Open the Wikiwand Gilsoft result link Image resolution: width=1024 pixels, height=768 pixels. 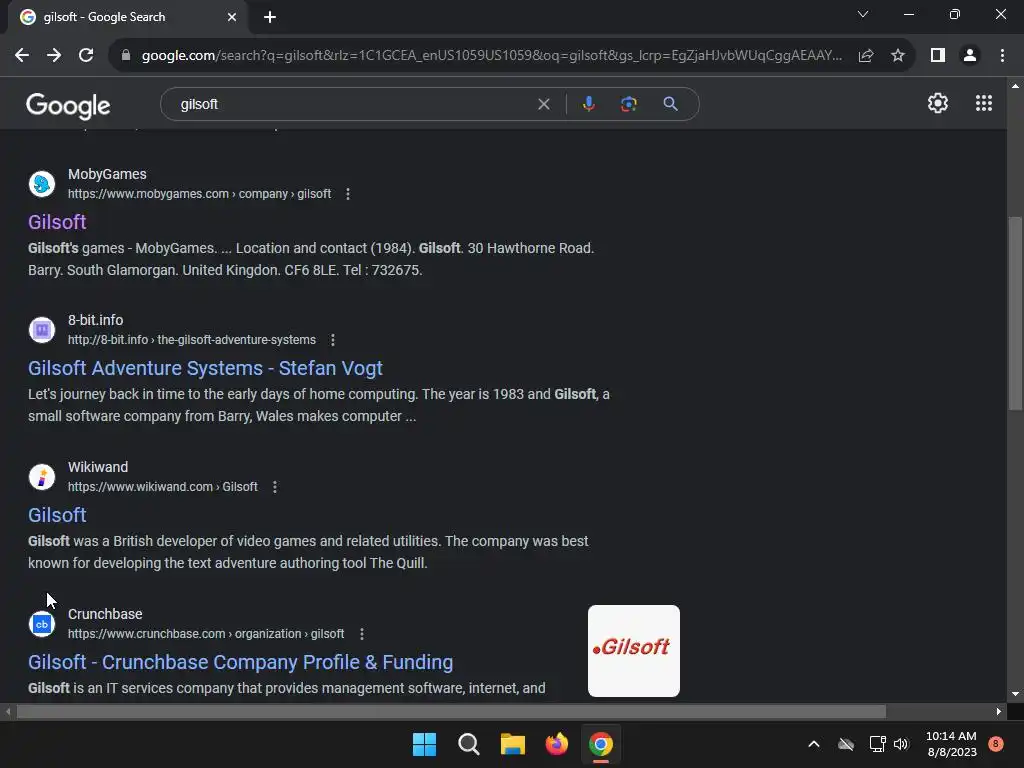pos(57,515)
